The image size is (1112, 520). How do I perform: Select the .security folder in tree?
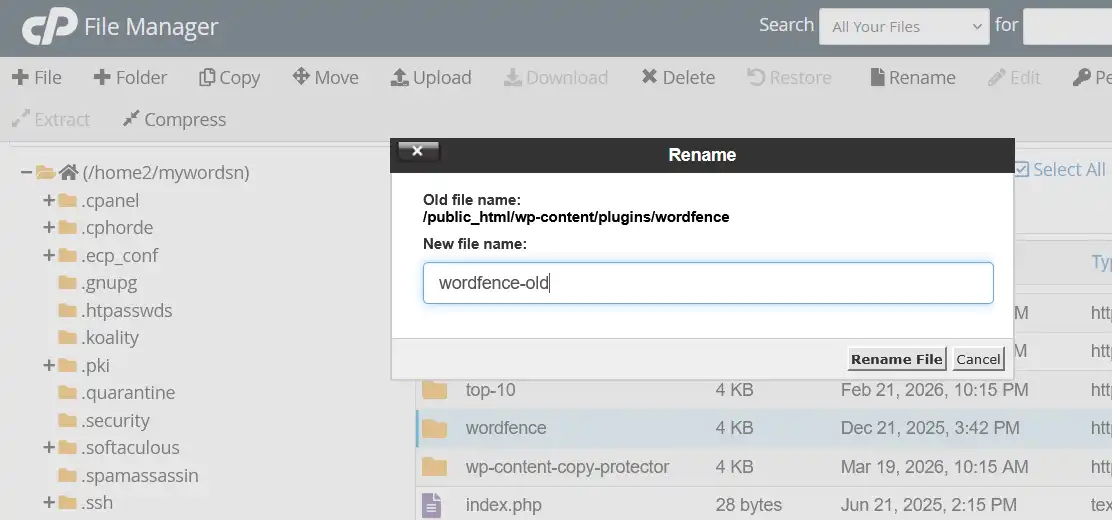(115, 421)
